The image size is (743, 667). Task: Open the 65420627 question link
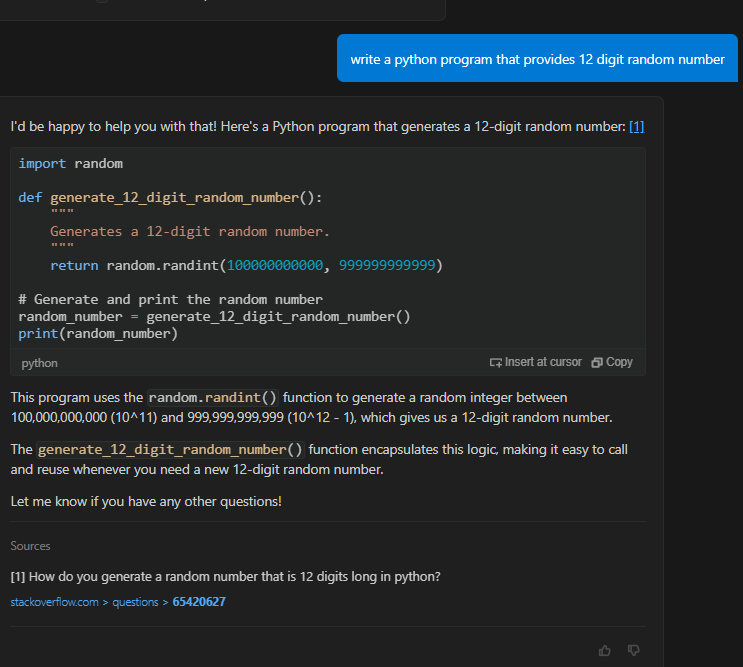click(x=199, y=602)
